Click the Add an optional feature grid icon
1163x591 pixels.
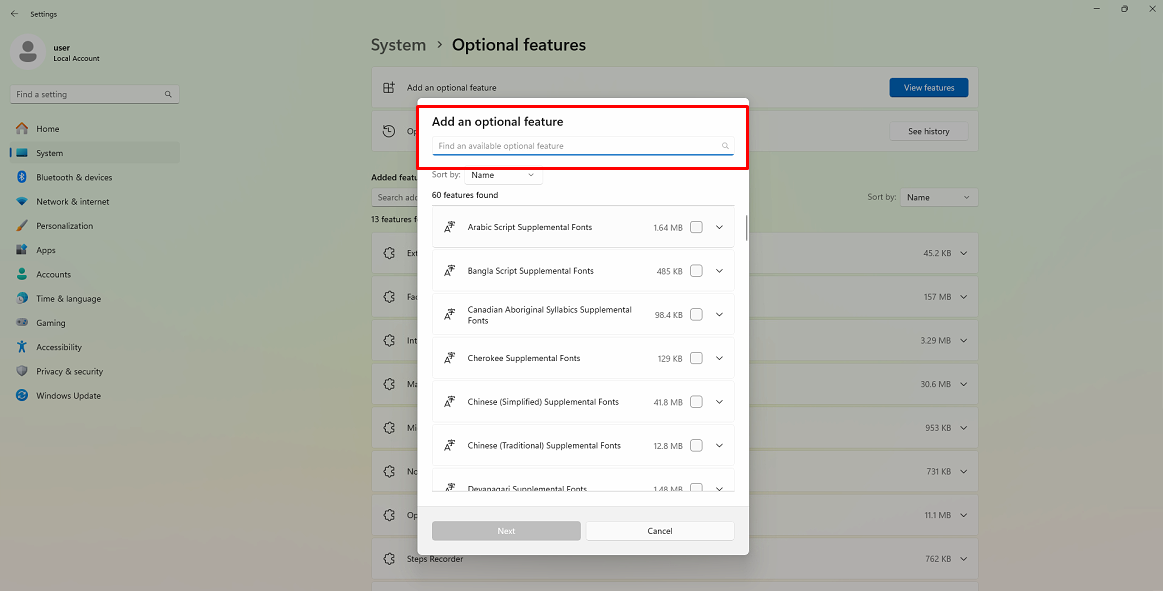[x=389, y=88]
